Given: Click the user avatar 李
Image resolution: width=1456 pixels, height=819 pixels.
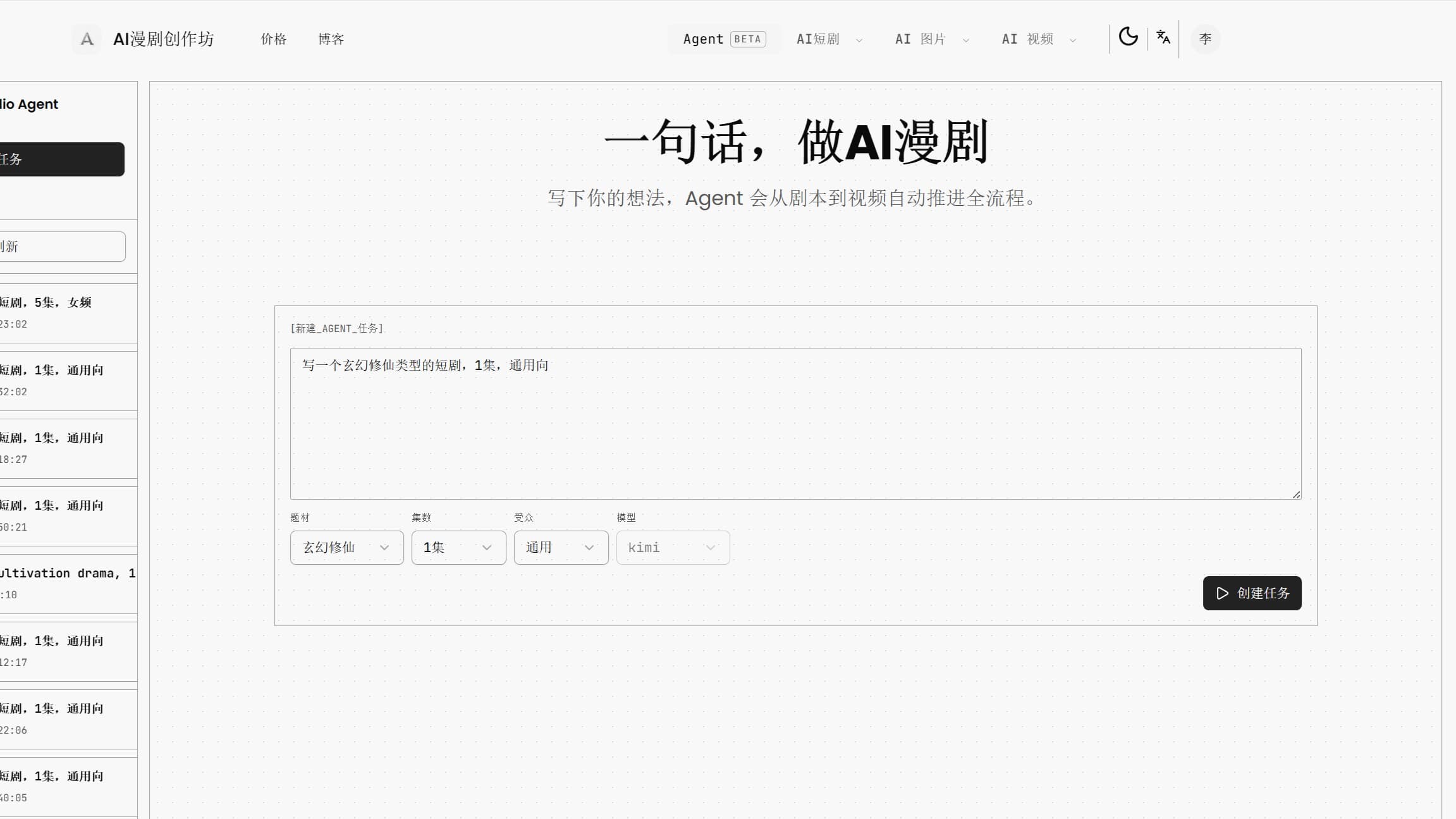Looking at the screenshot, I should pos(1205,39).
